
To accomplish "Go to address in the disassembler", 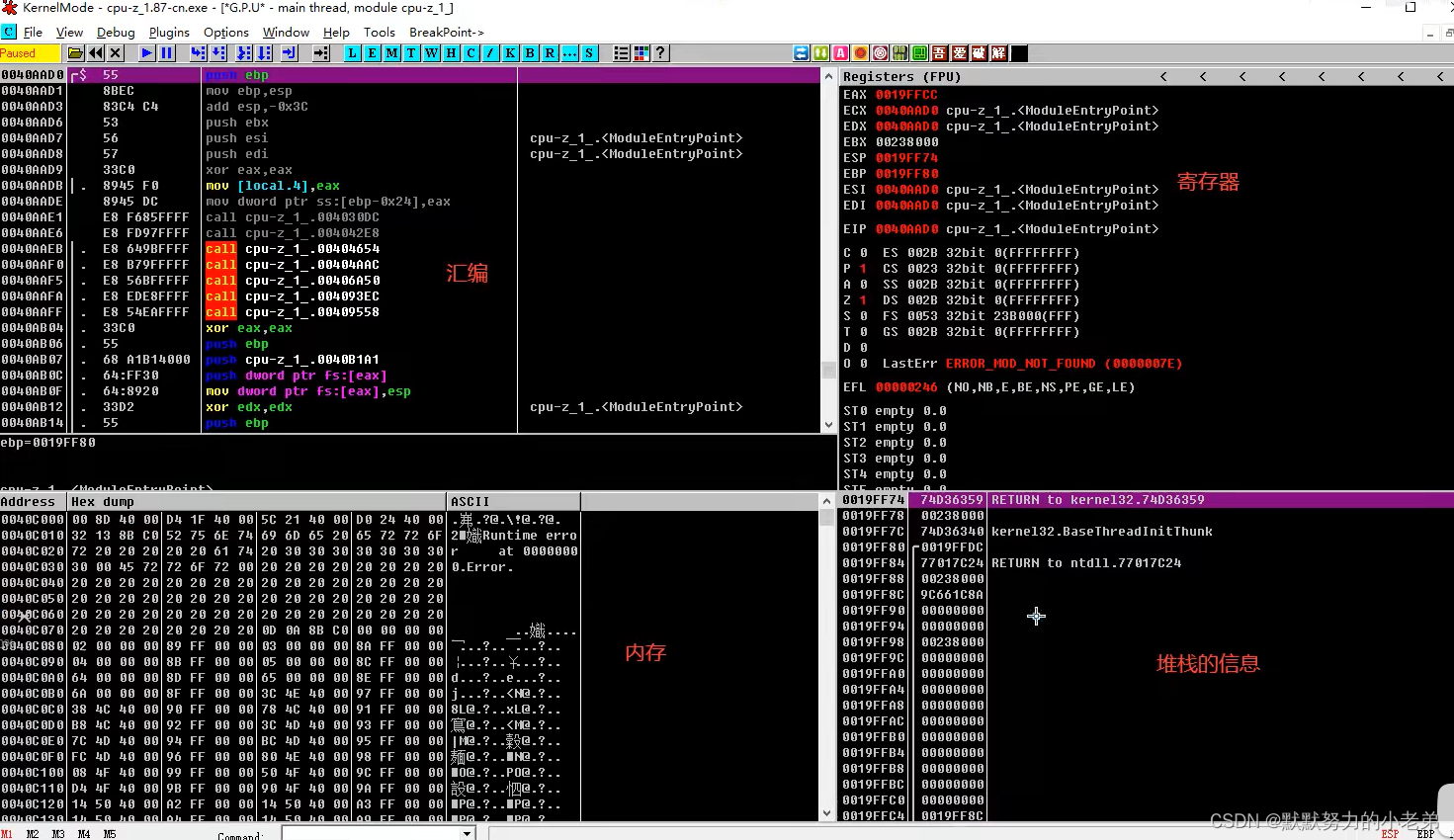I will pyautogui.click(x=321, y=53).
